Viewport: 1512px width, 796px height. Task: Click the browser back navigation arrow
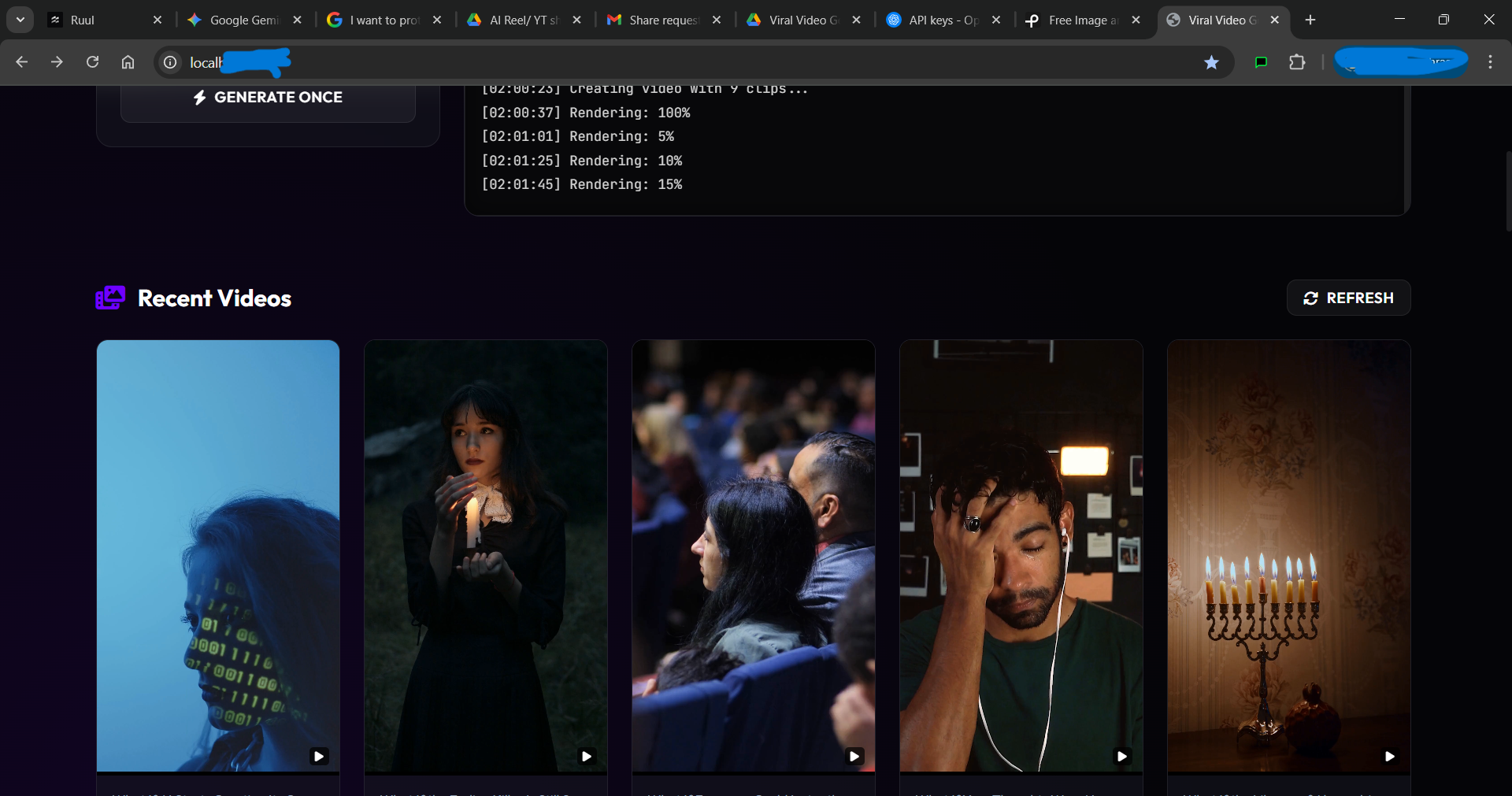[x=21, y=62]
